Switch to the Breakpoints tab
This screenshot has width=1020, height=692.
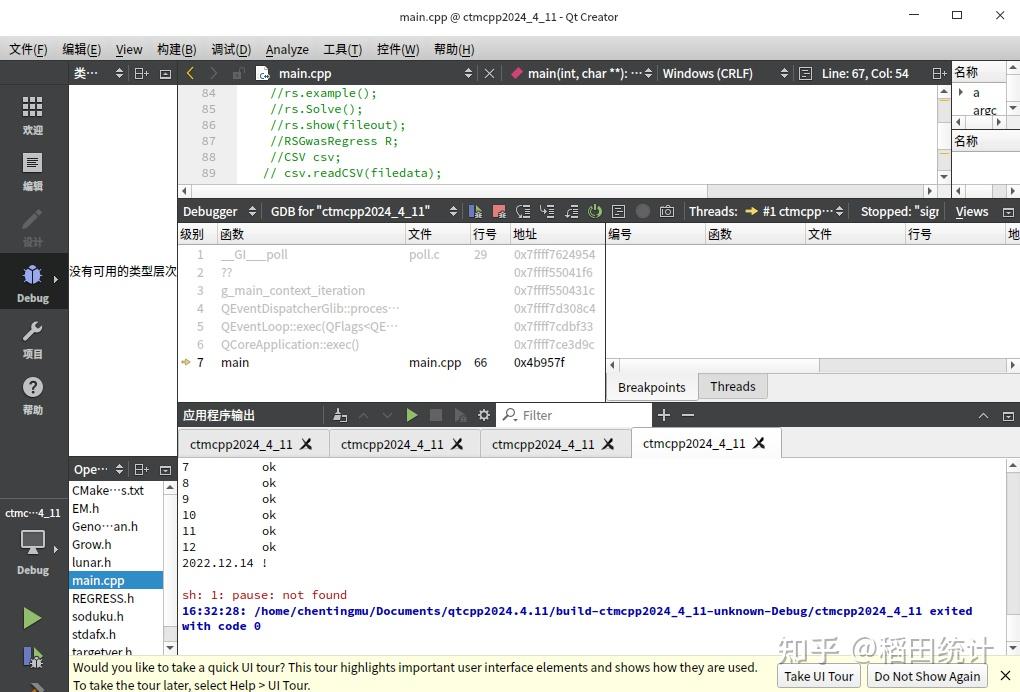[651, 386]
